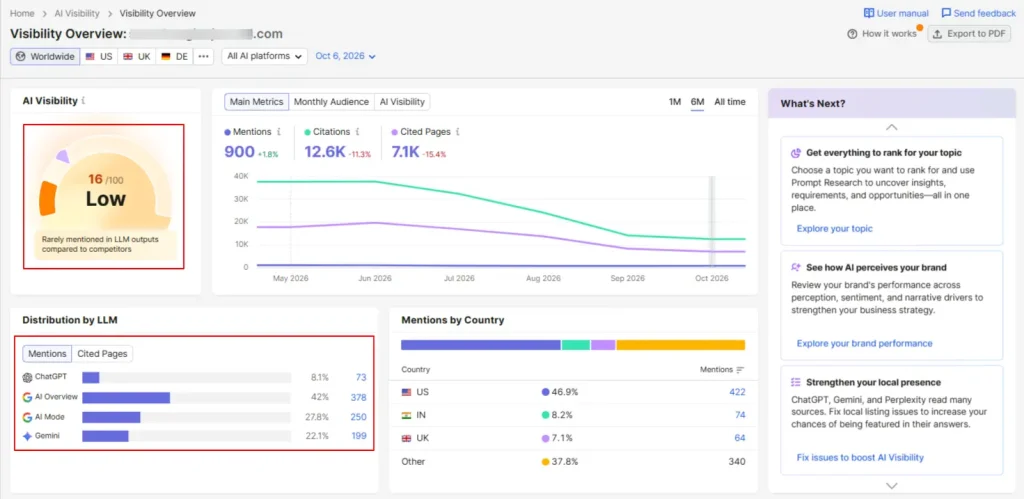Click Fix issues to boost AI Visibility

860,457
